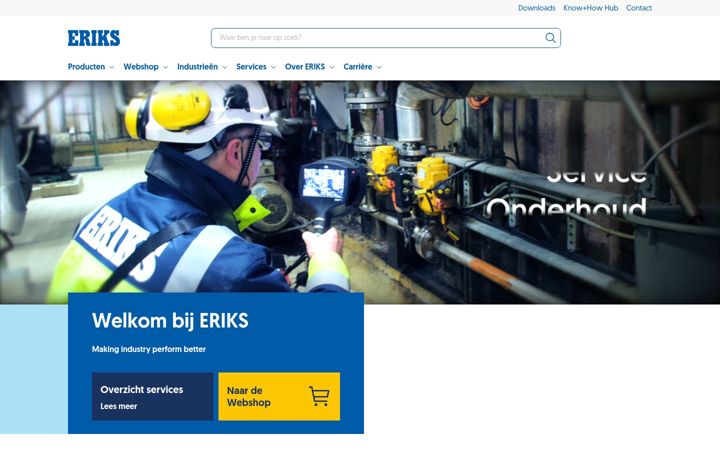This screenshot has width=720, height=450.
Task: Open the Producten menu
Action: (x=86, y=67)
